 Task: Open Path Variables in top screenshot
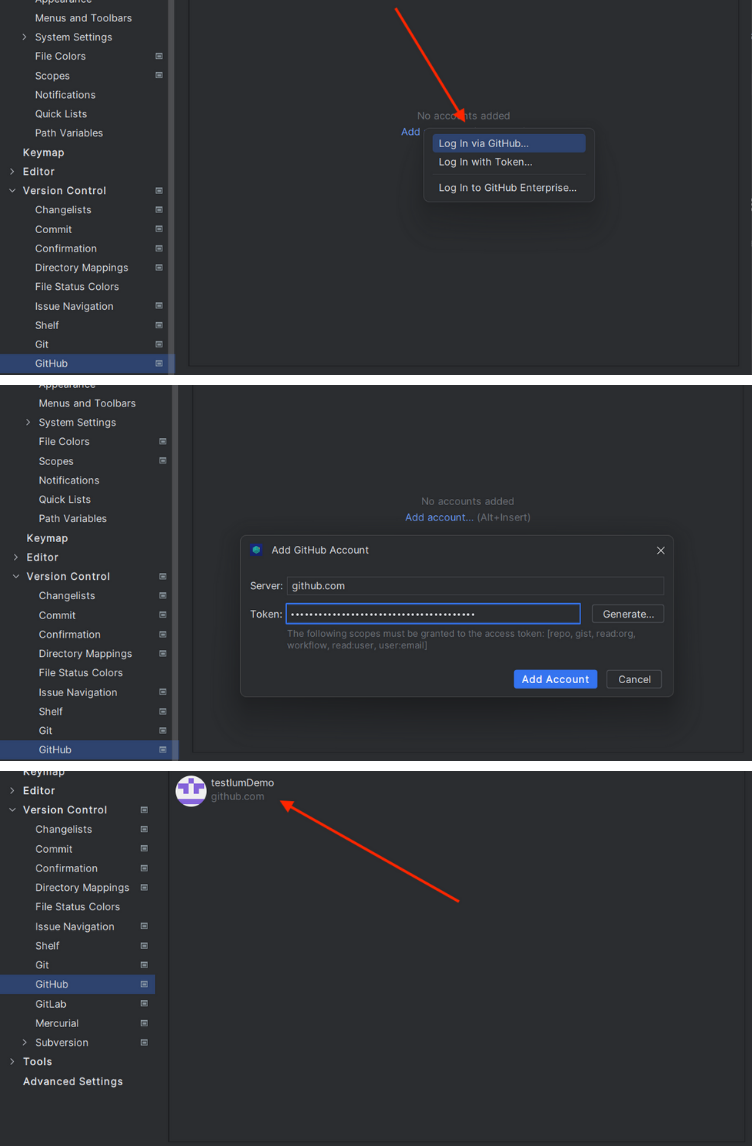(x=69, y=133)
